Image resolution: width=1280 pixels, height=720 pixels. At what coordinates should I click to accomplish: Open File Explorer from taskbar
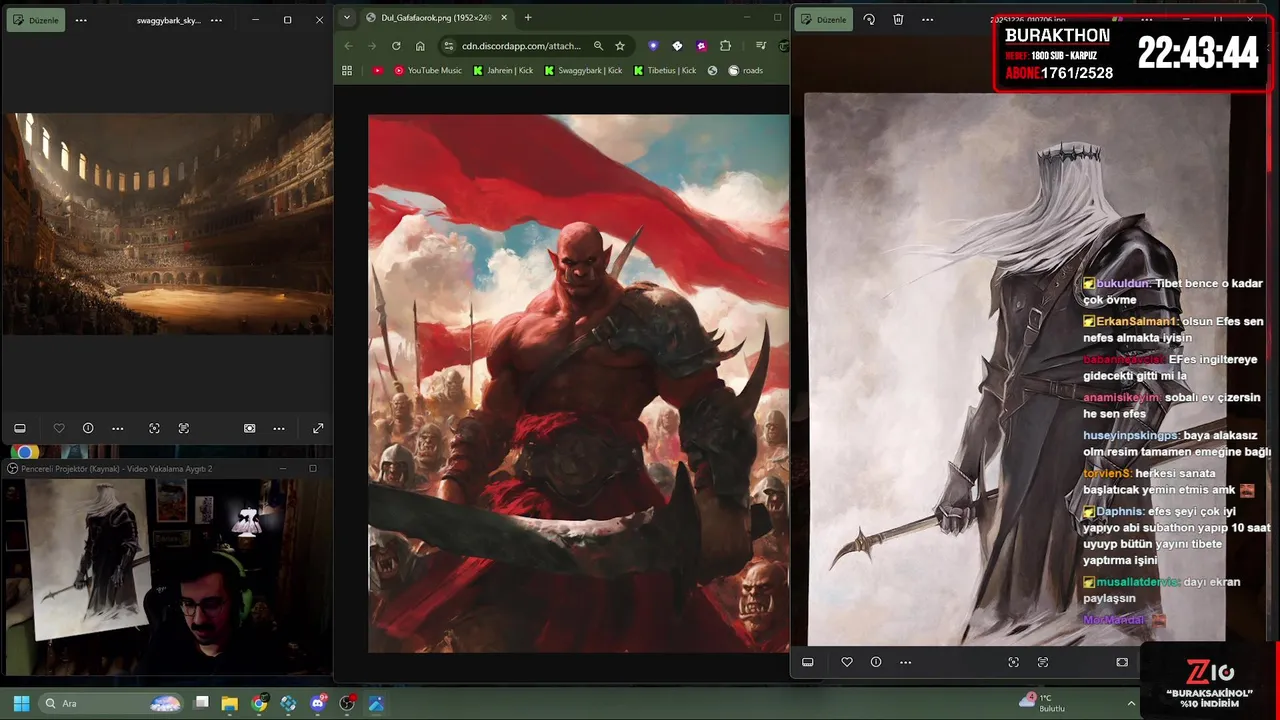coord(230,703)
